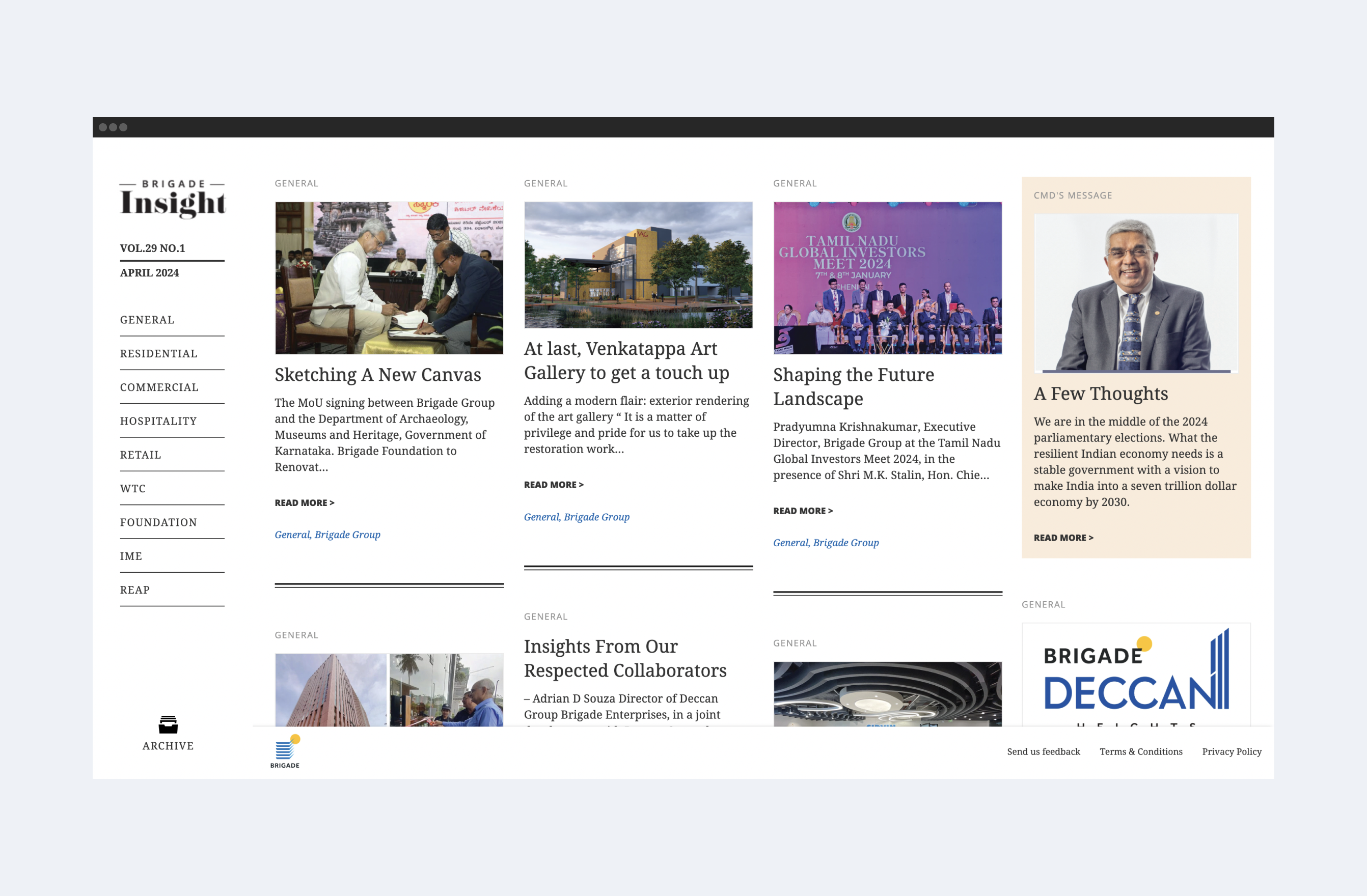Open Insights From Our Respected Collaborators headline

pyautogui.click(x=625, y=658)
